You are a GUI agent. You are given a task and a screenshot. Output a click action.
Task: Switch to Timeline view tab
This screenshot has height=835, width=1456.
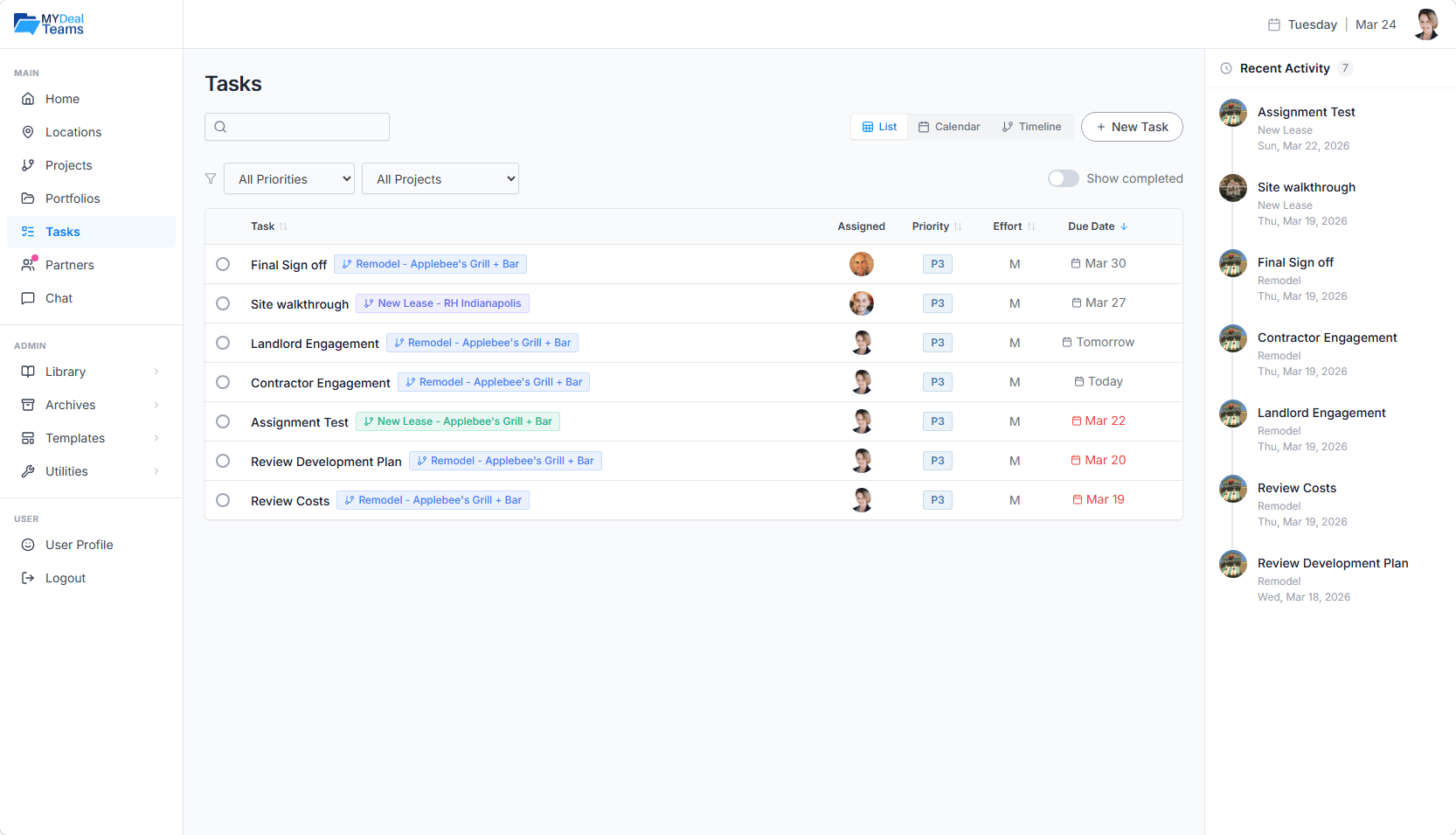(x=1031, y=127)
